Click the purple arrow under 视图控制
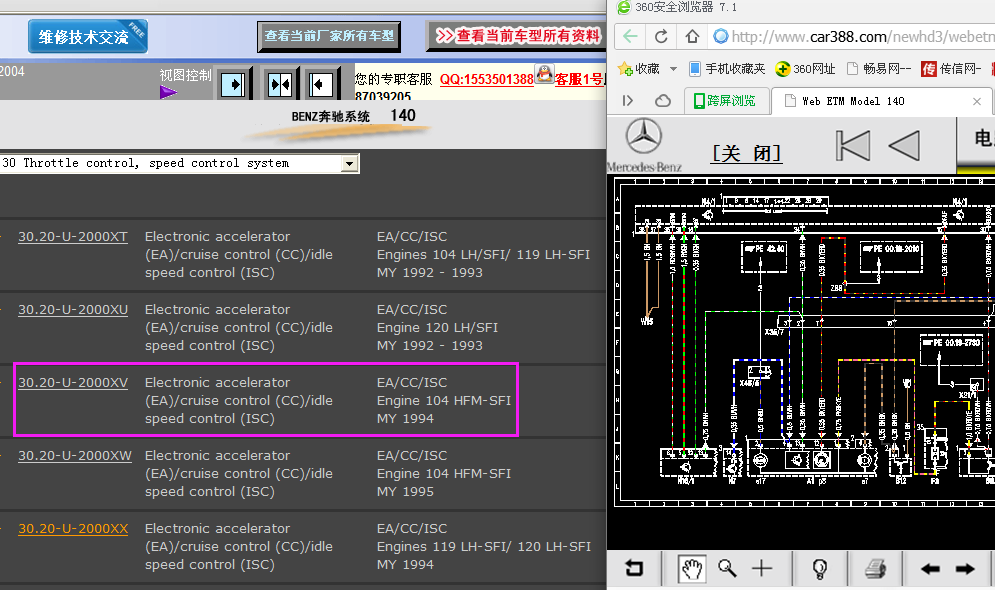 click(x=168, y=93)
